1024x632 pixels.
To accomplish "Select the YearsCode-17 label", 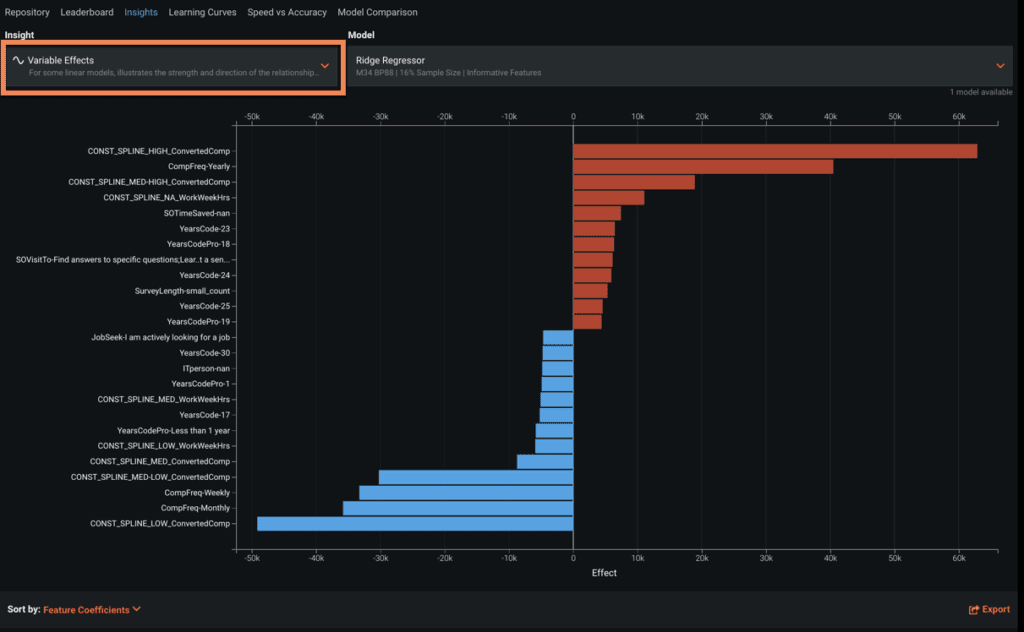I will pos(205,415).
